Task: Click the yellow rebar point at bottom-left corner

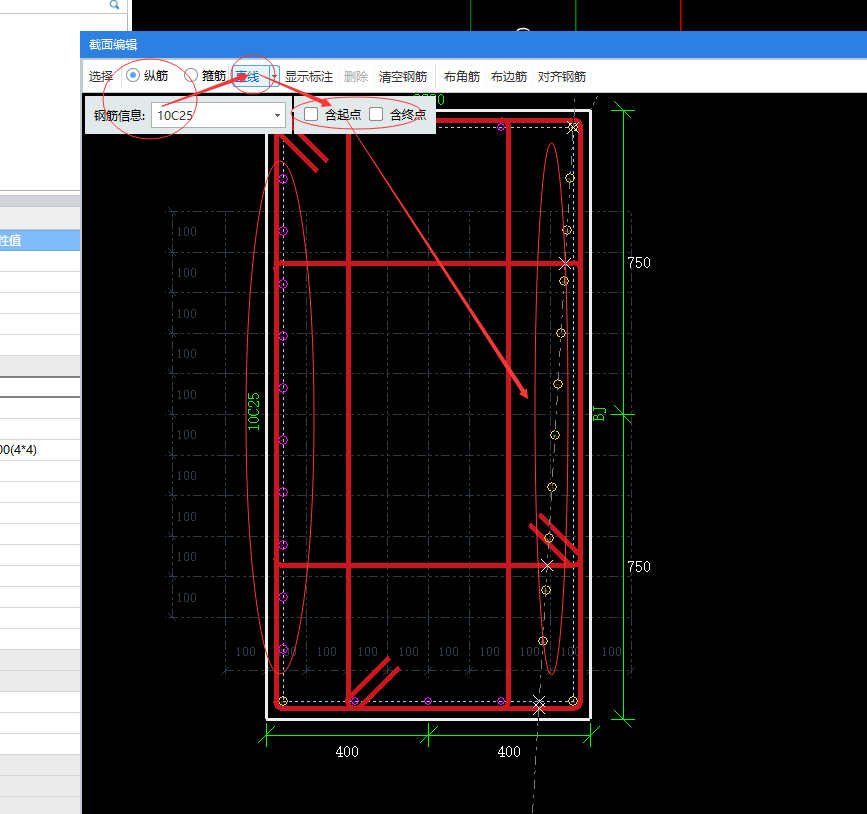Action: [x=283, y=701]
